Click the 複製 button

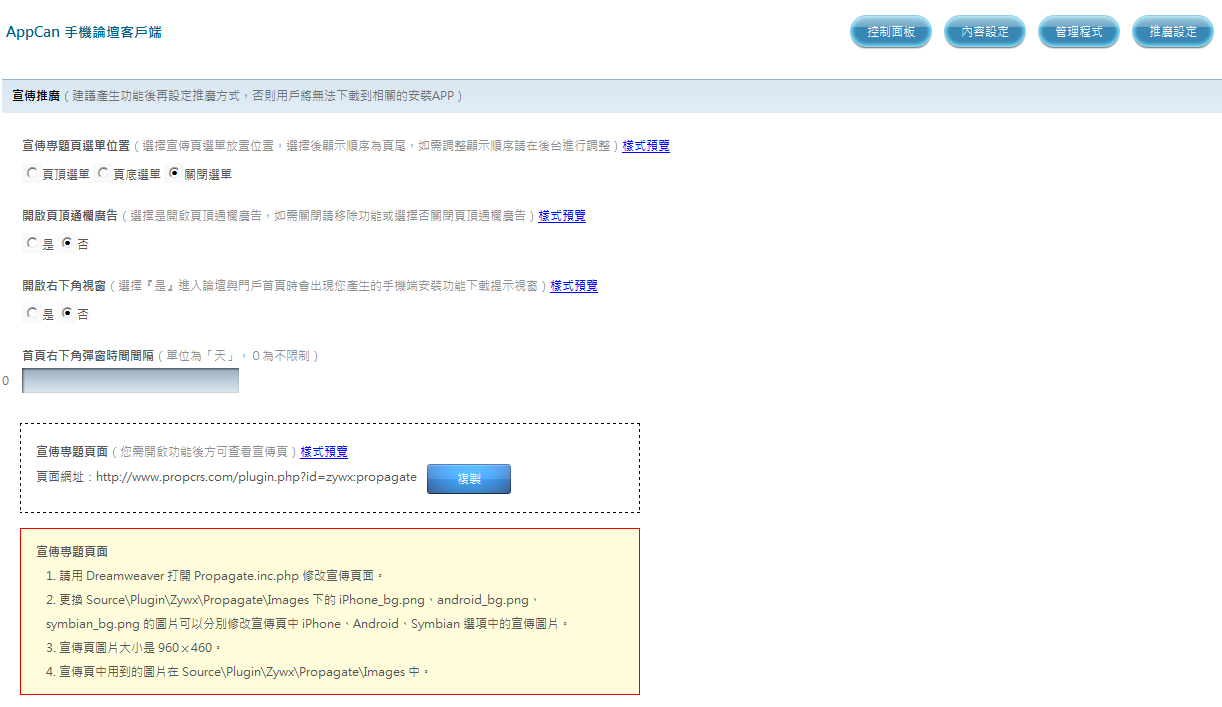pyautogui.click(x=469, y=479)
